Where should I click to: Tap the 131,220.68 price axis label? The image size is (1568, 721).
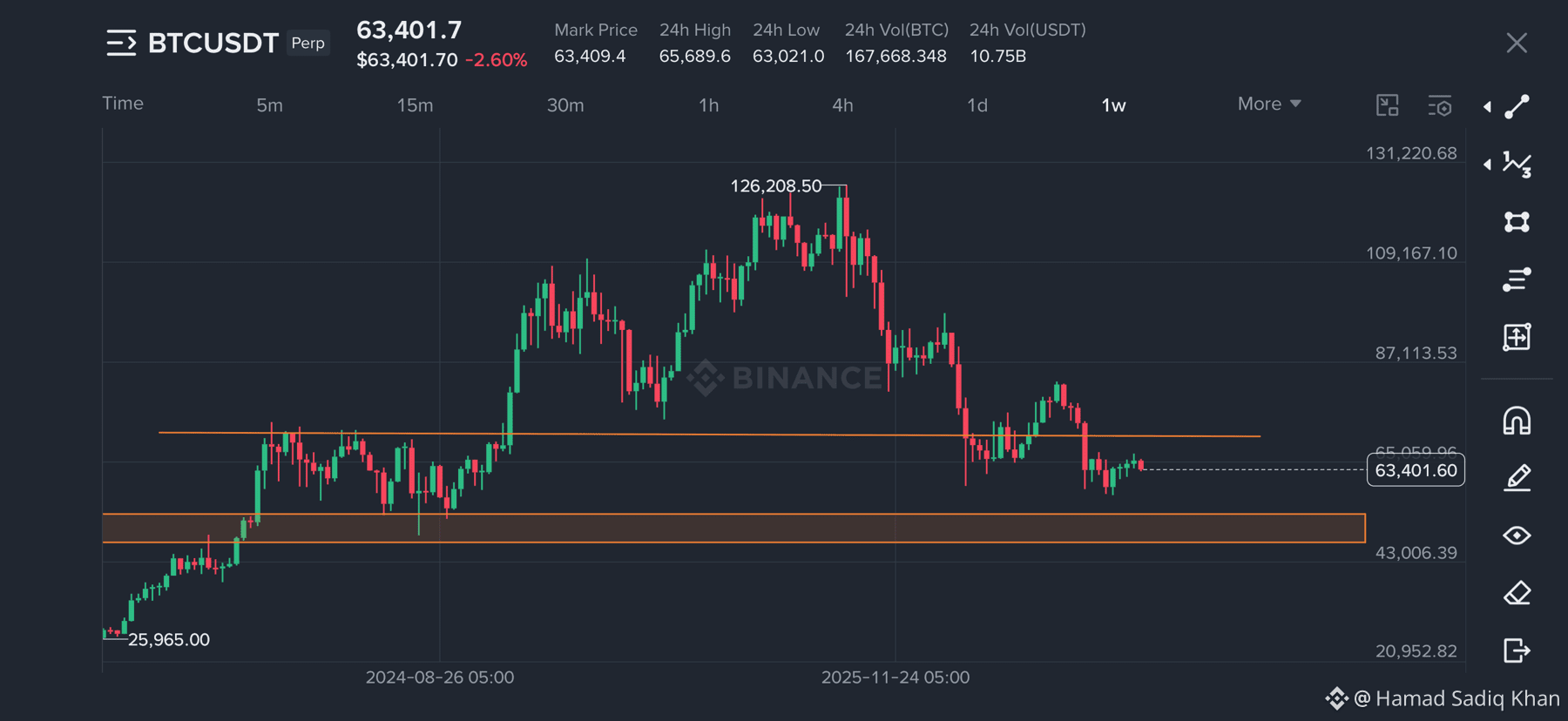click(1411, 153)
